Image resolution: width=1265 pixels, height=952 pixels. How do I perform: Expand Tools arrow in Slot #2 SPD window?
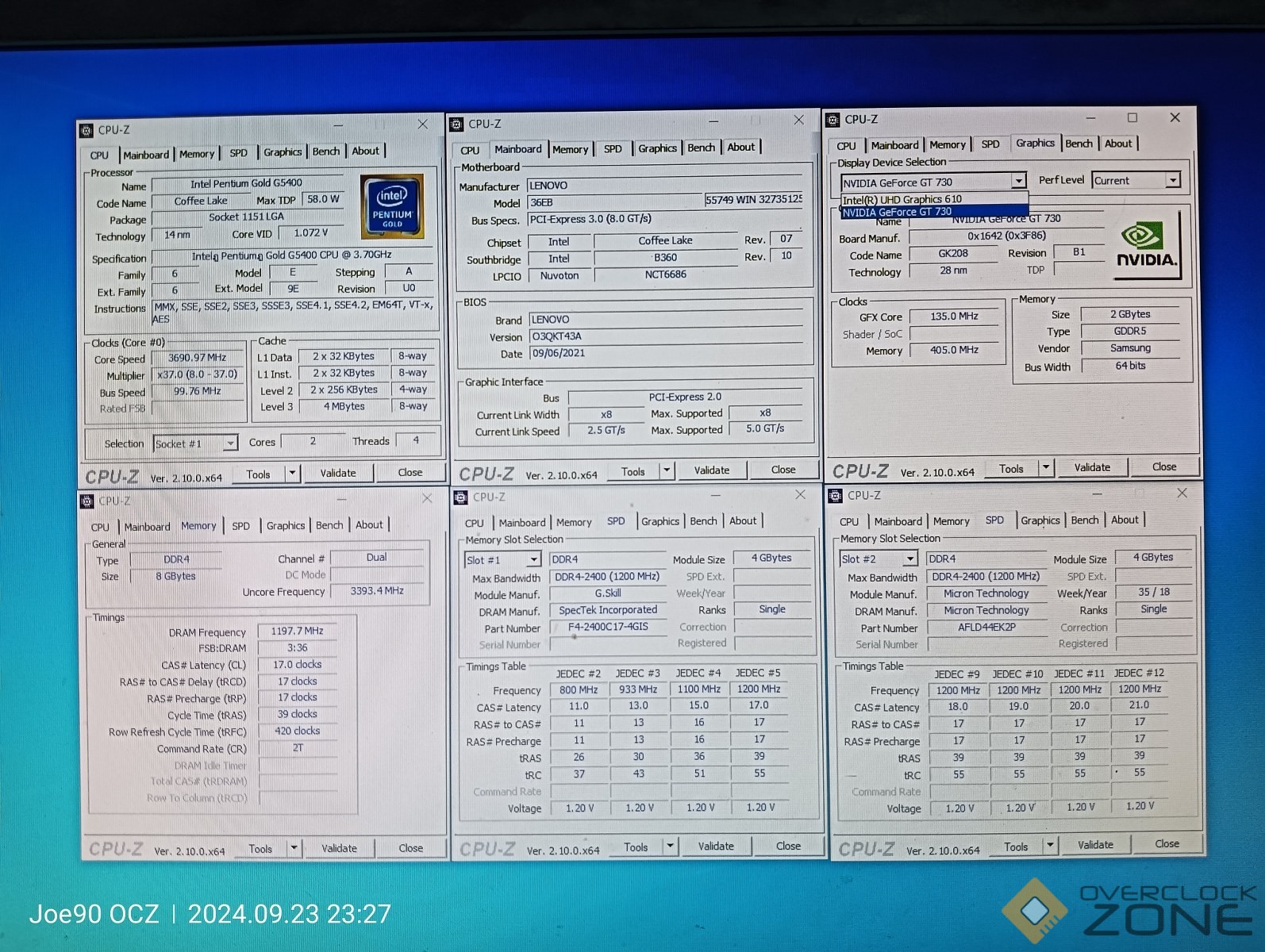point(1051,846)
